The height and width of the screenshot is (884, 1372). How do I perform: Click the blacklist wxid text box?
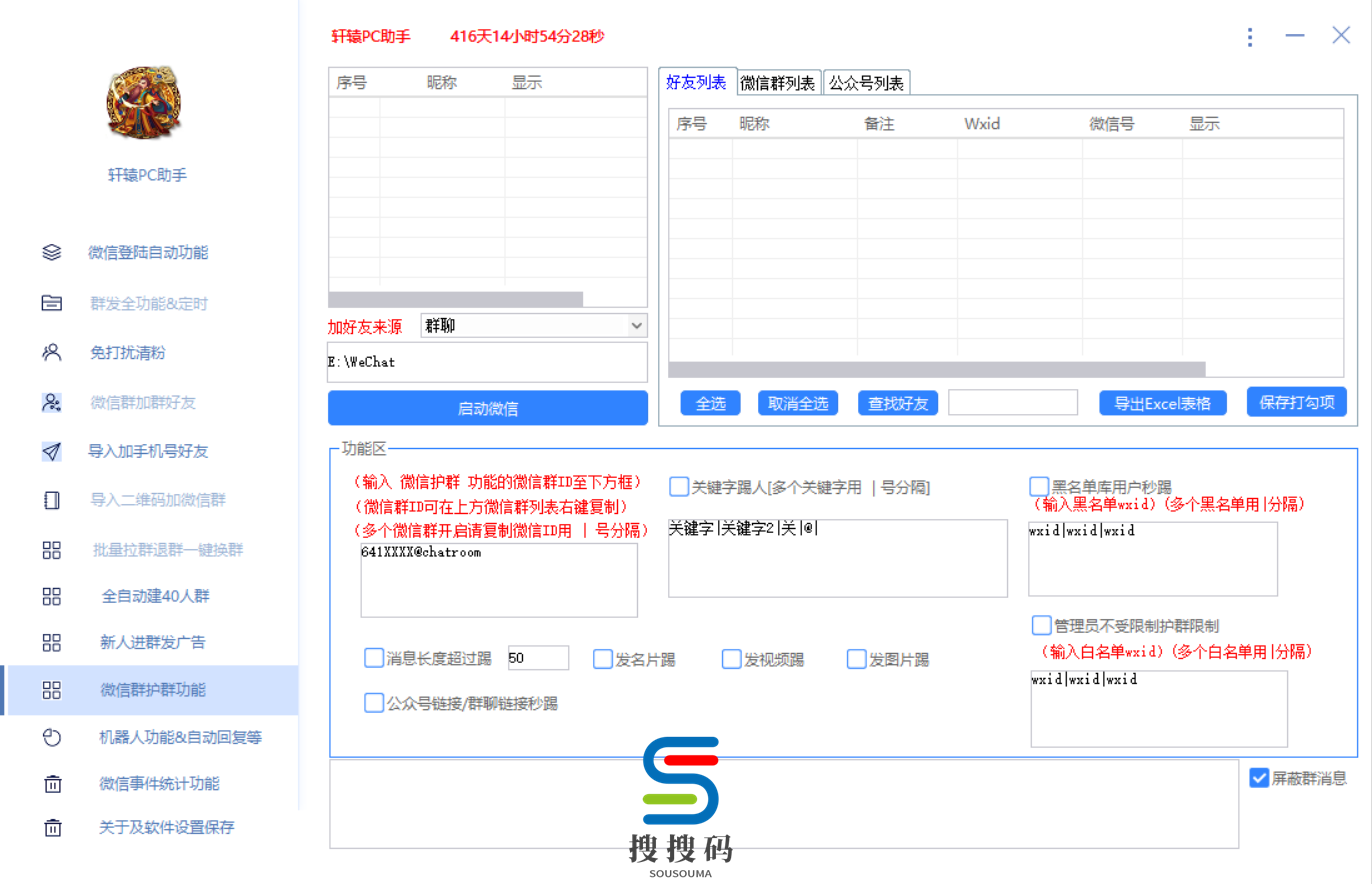pyautogui.click(x=1153, y=558)
